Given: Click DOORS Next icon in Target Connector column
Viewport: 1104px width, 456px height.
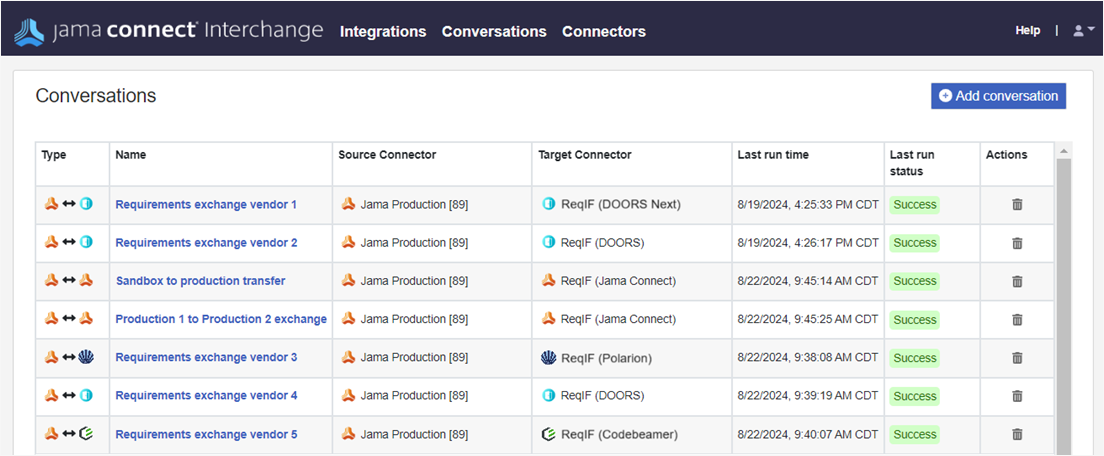Looking at the screenshot, I should 548,204.
